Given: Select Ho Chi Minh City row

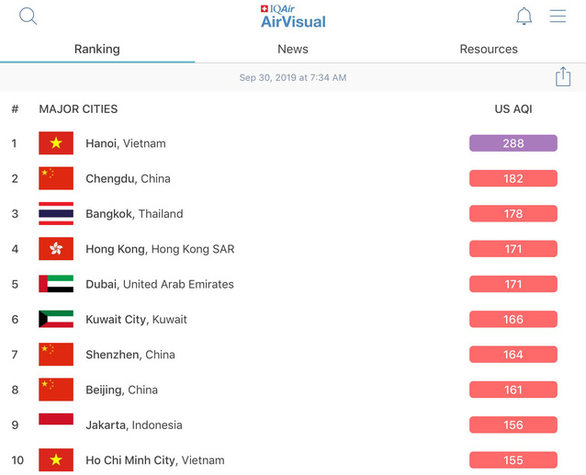Looking at the screenshot, I should (293, 460).
